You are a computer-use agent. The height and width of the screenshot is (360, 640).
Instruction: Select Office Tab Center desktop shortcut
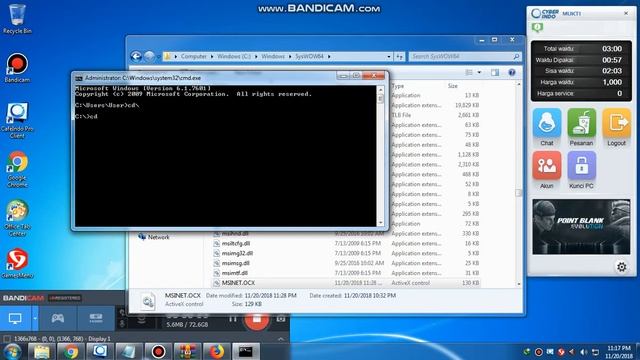pyautogui.click(x=17, y=218)
